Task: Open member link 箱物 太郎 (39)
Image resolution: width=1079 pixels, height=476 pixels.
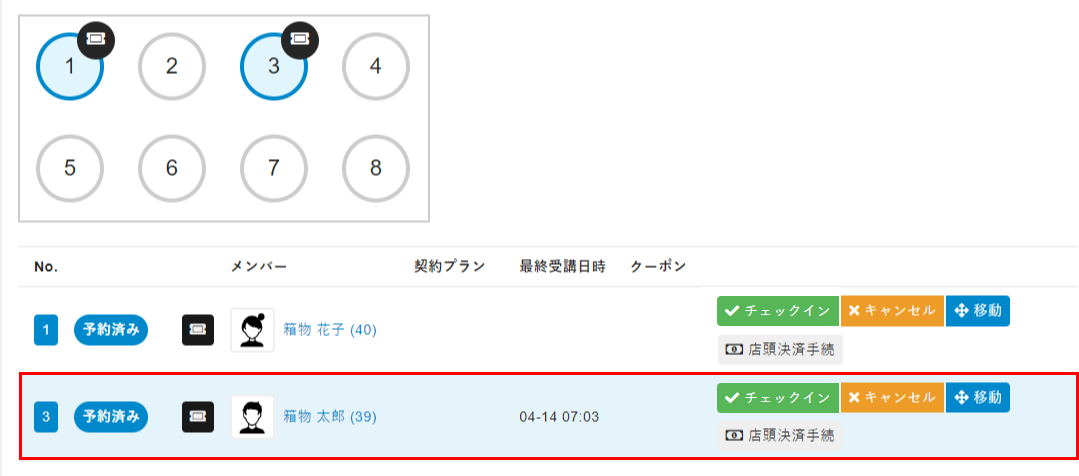Action: (329, 416)
